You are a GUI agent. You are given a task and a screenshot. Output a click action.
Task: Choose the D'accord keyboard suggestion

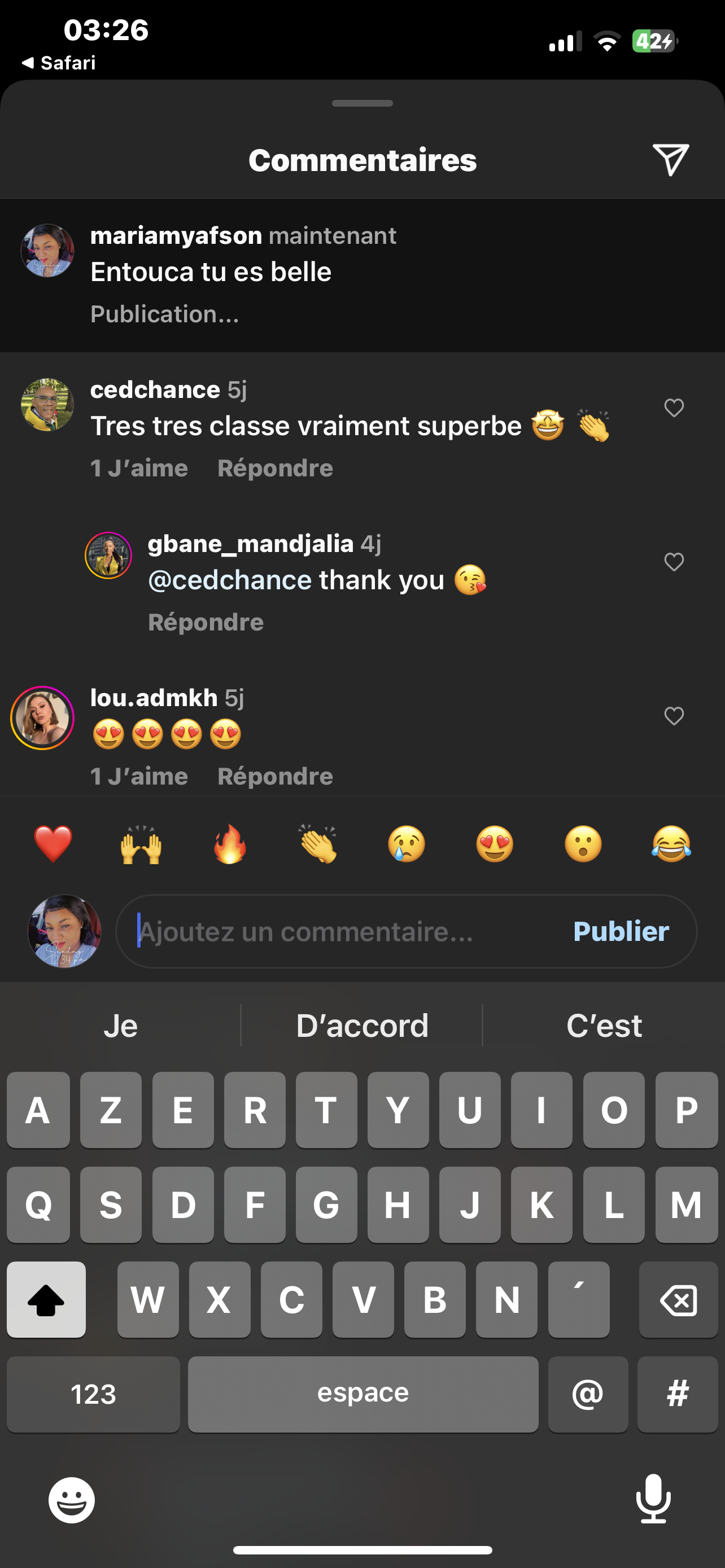coord(362,1026)
